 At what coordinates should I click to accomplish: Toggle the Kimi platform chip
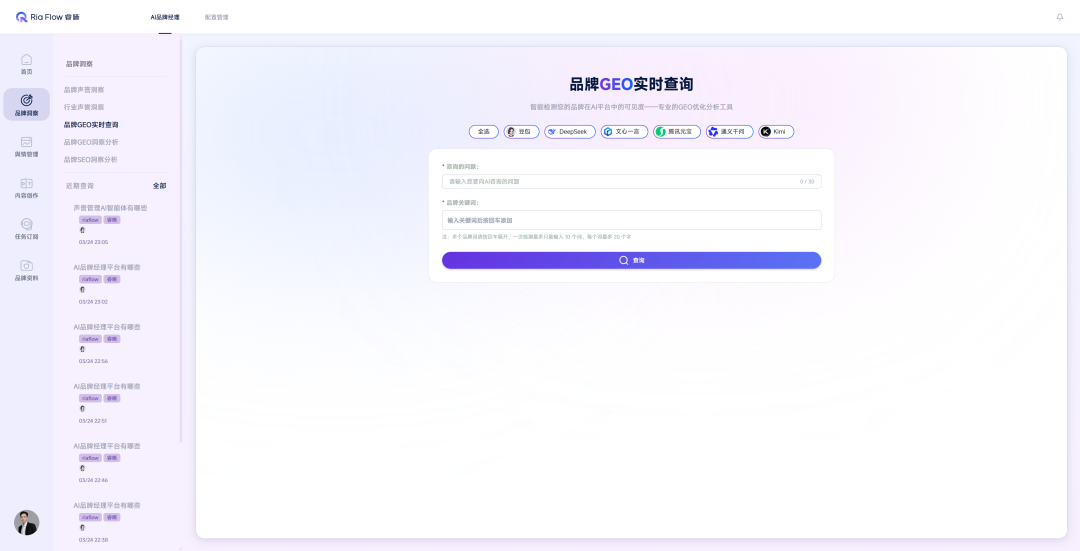point(776,132)
